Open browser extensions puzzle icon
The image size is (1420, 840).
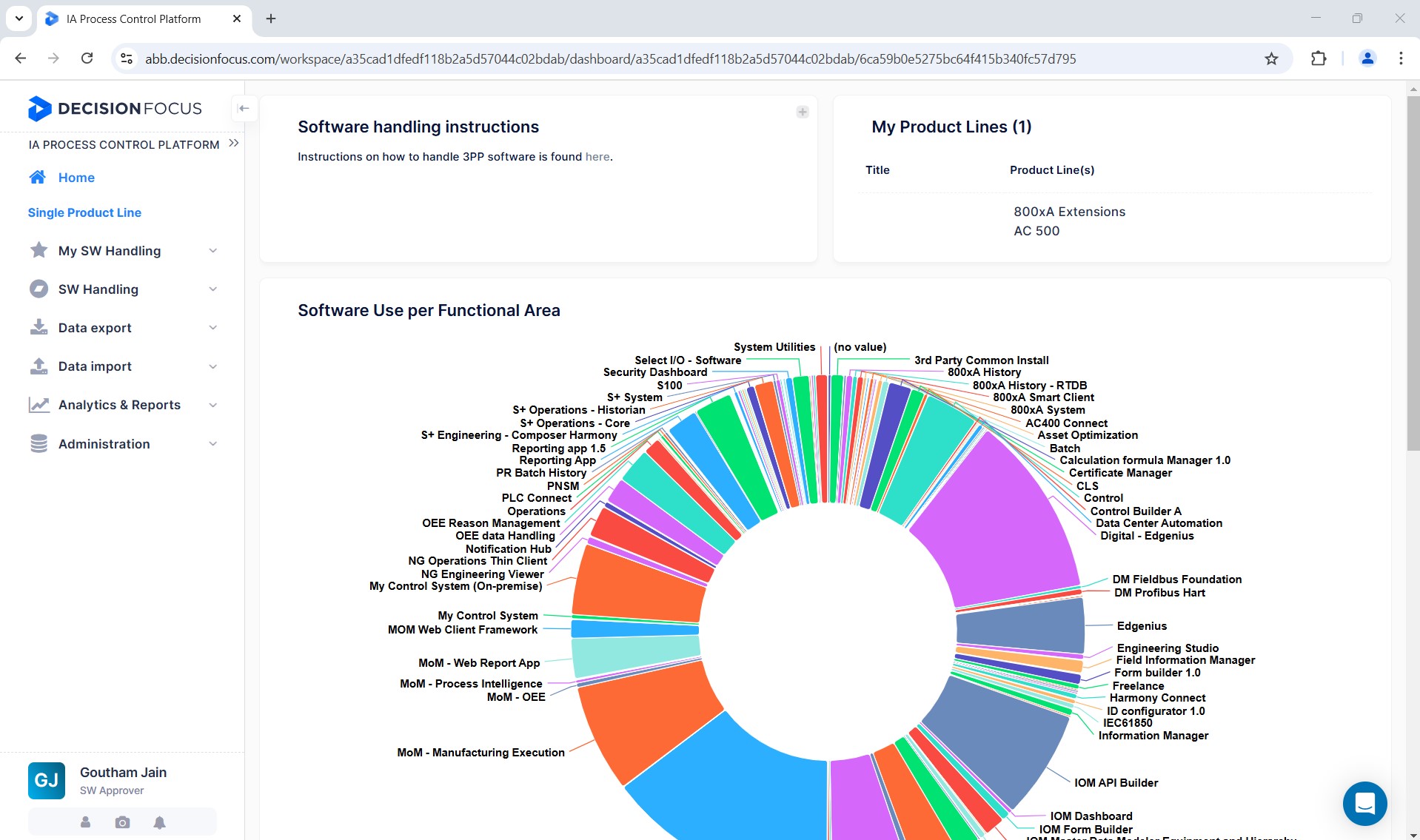(1319, 58)
